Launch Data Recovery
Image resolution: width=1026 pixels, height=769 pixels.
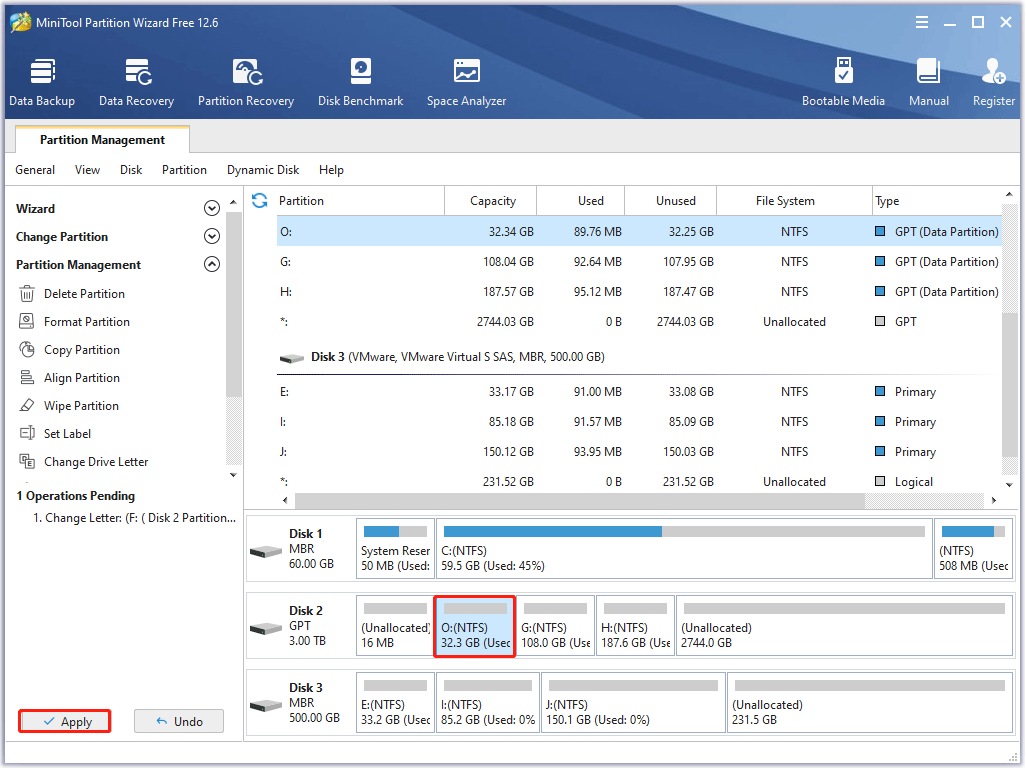coord(136,80)
